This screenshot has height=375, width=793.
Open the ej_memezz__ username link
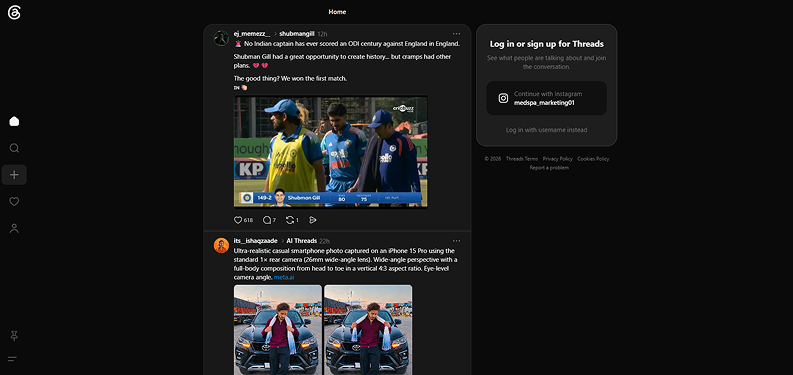point(252,34)
